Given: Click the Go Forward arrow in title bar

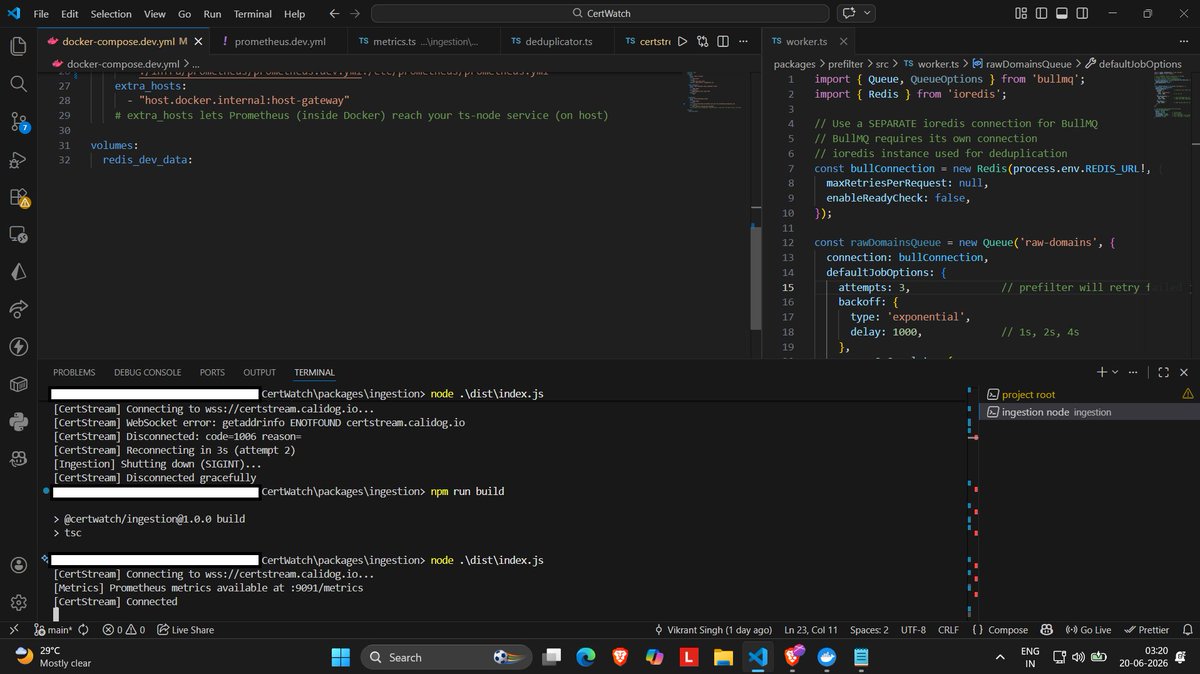Looking at the screenshot, I should [355, 14].
